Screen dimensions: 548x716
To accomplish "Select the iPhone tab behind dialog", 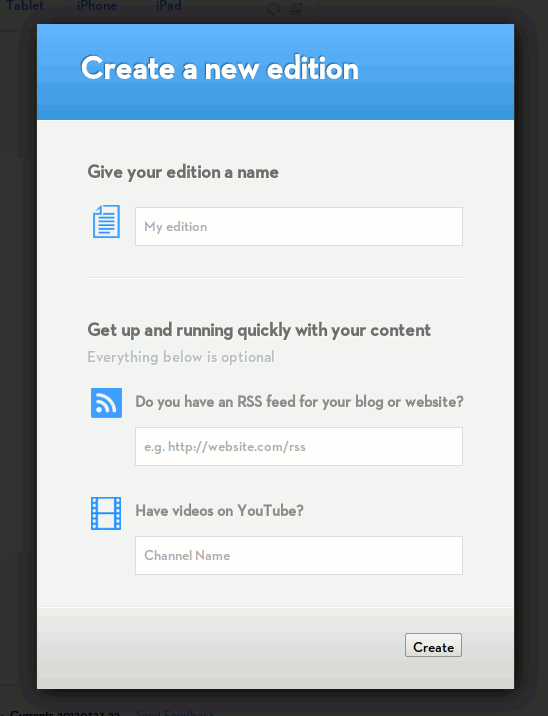I will pos(97,6).
